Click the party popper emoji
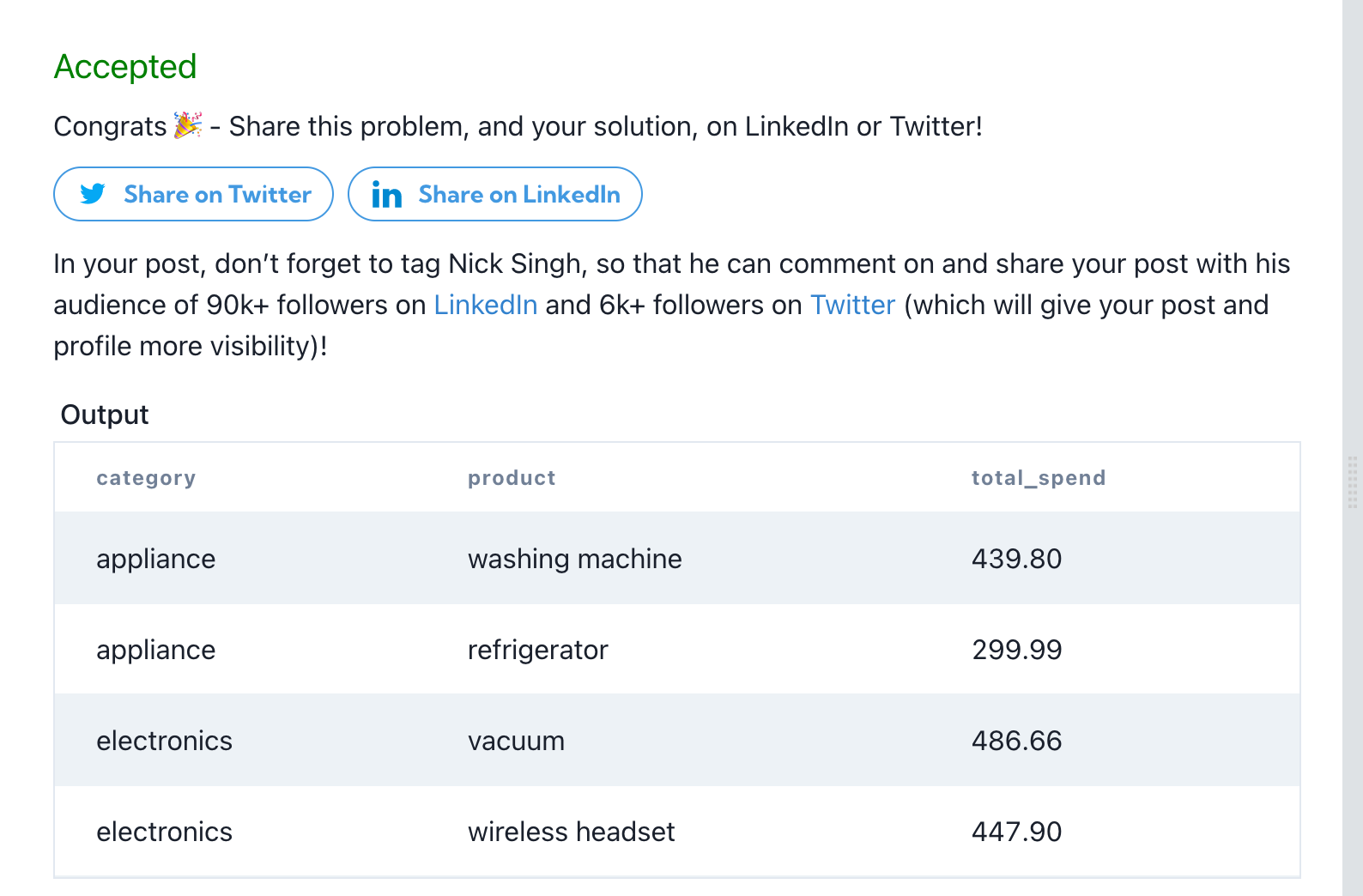This screenshot has width=1363, height=896. [188, 125]
